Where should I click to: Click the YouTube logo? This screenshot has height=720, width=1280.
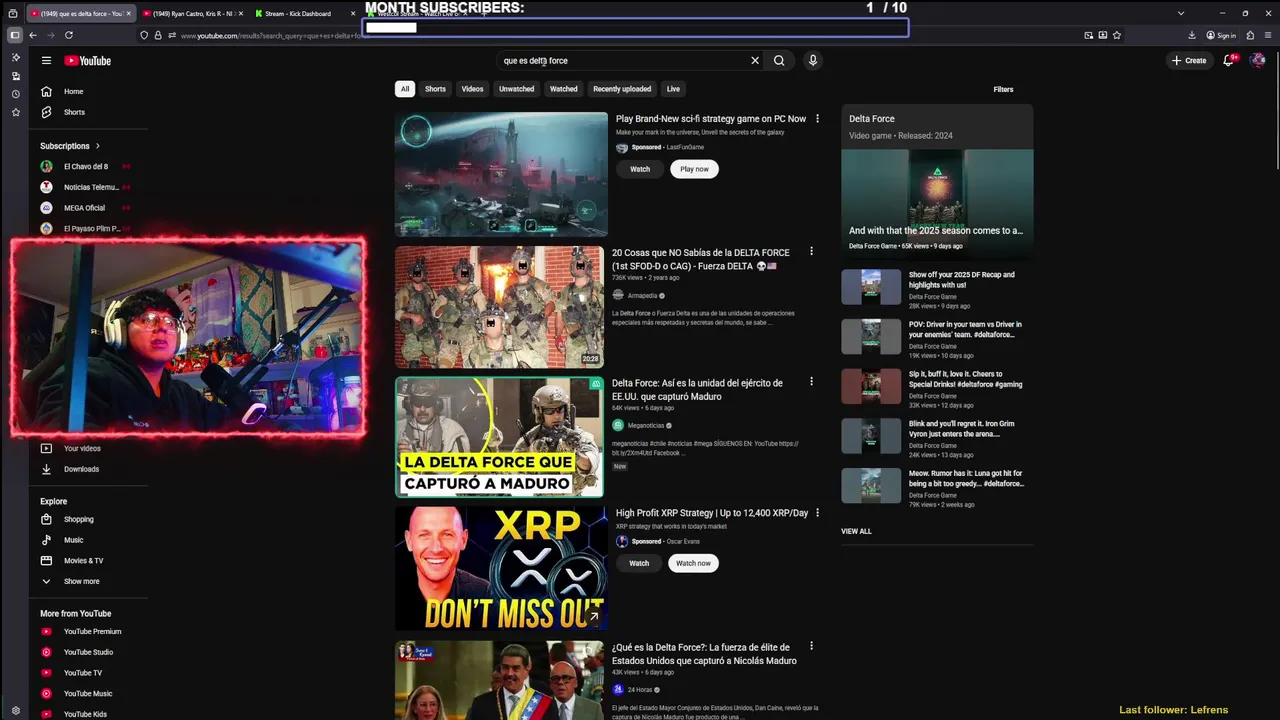88,60
